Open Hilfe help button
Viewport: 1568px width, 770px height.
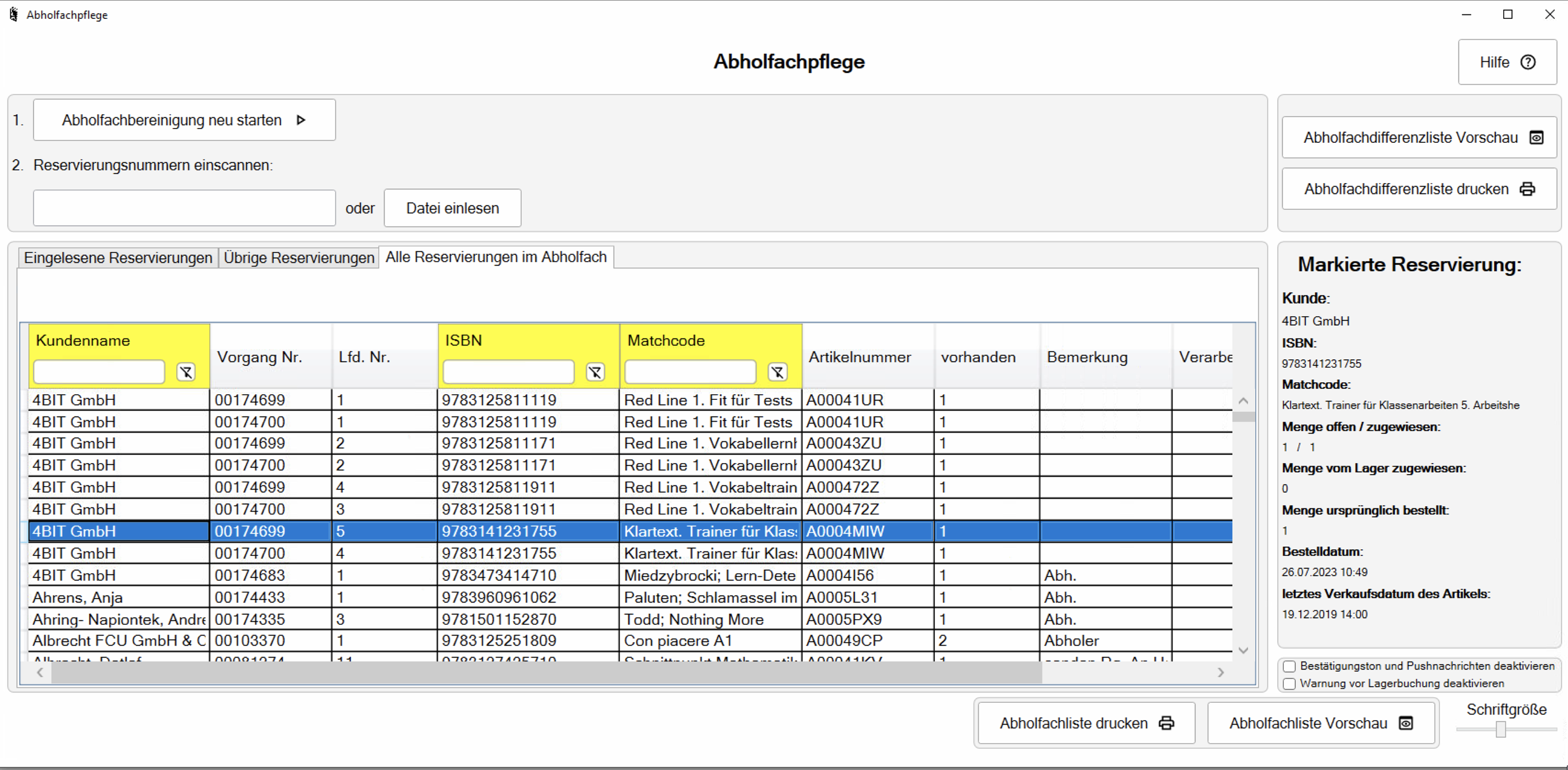click(x=1507, y=62)
